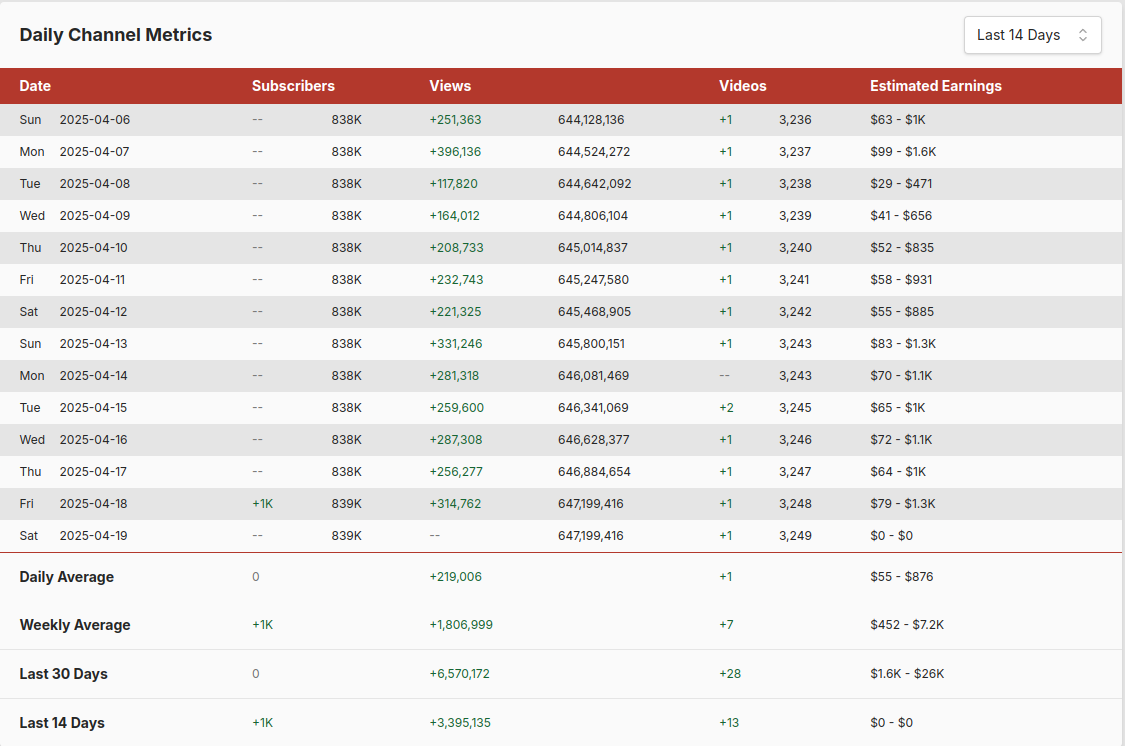
Task: Click the views gain "+221,325"
Action: 456,312
